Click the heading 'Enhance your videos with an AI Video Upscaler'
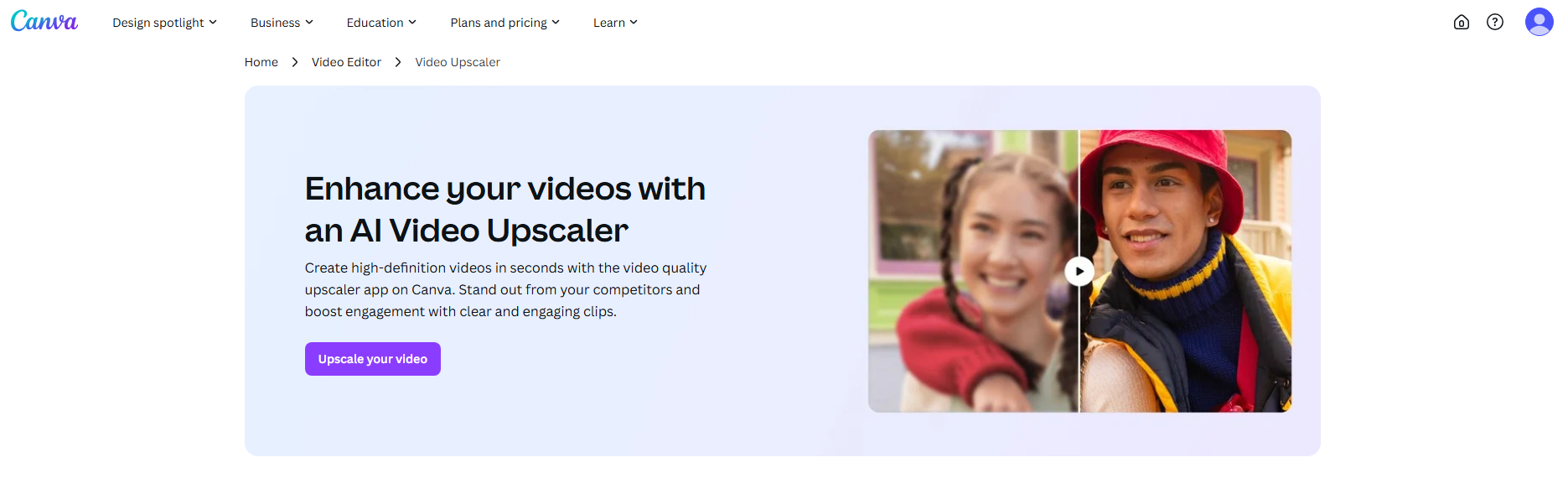1568x499 pixels. click(x=505, y=210)
